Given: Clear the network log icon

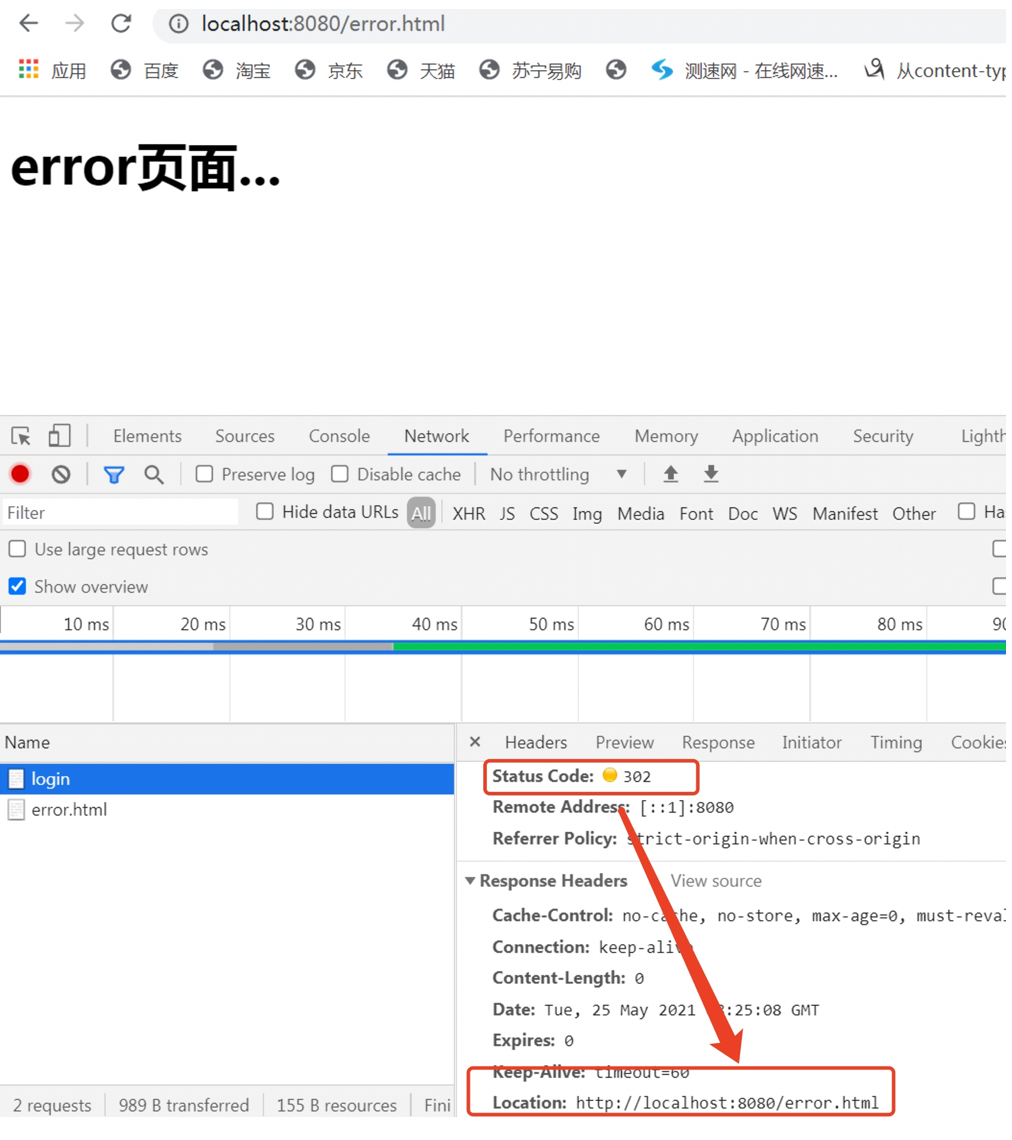Looking at the screenshot, I should 61,475.
